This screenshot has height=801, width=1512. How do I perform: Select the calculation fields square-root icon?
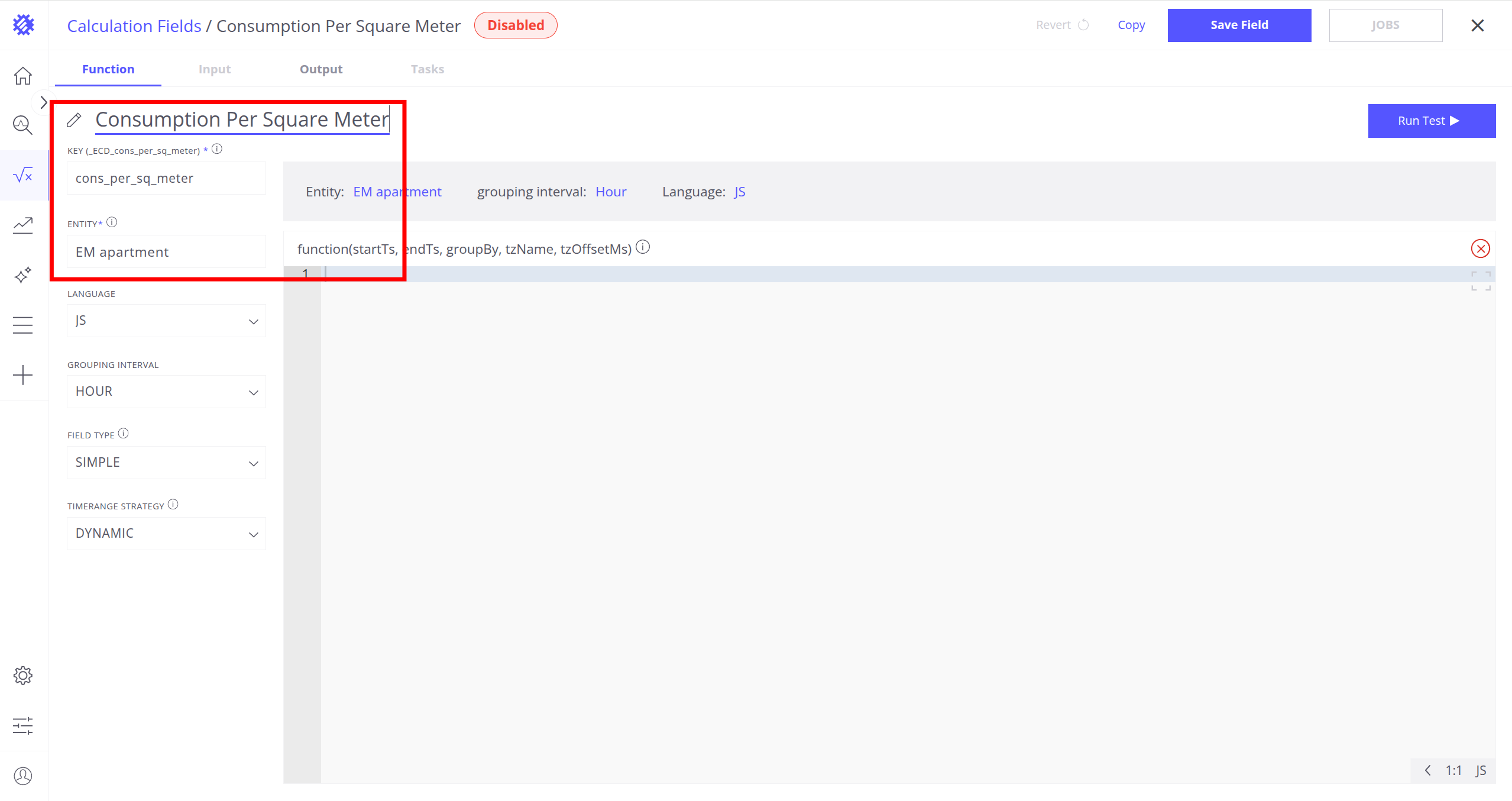(x=23, y=175)
